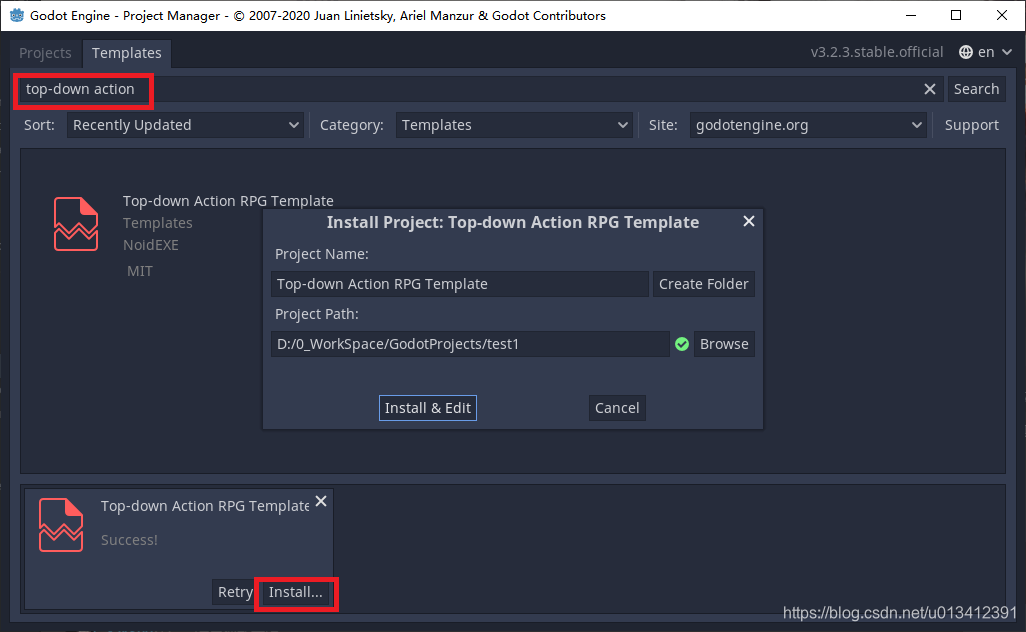The width and height of the screenshot is (1026, 632).
Task: Click the MIT license label
Action: tap(139, 271)
